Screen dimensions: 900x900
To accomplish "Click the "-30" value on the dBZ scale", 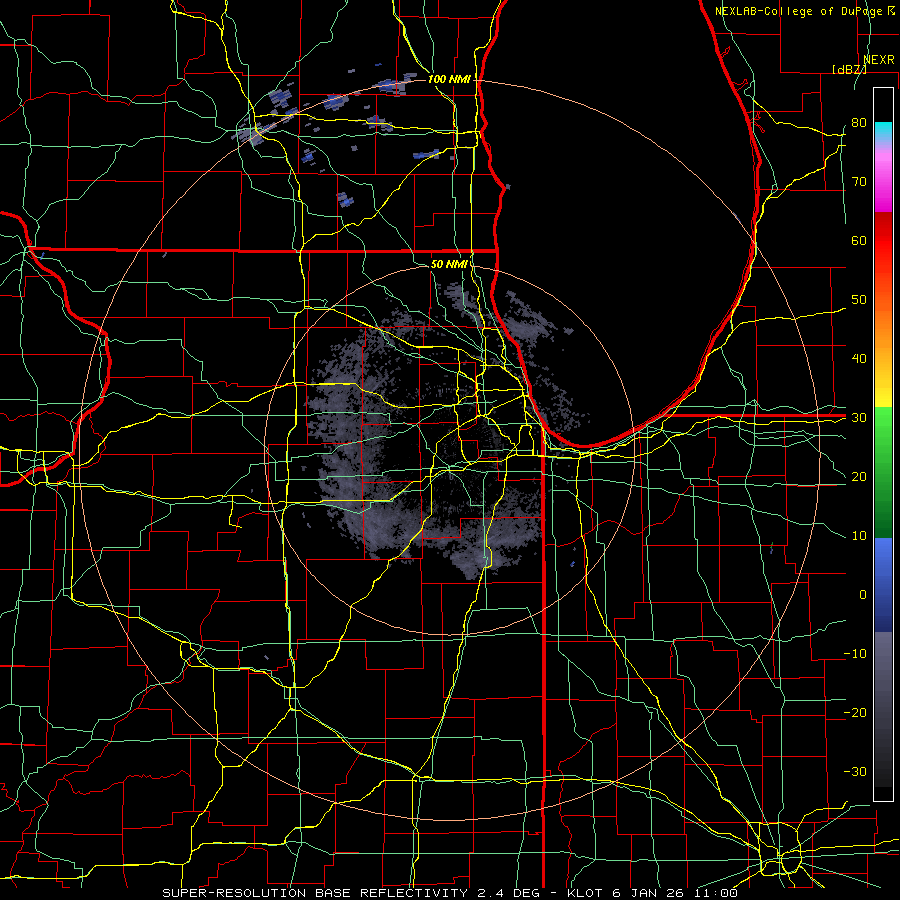I will [855, 771].
